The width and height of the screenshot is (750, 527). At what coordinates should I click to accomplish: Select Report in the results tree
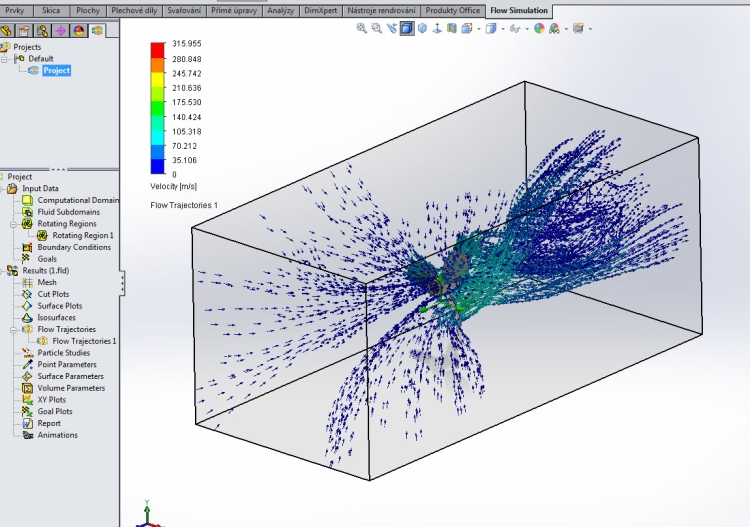pos(49,423)
